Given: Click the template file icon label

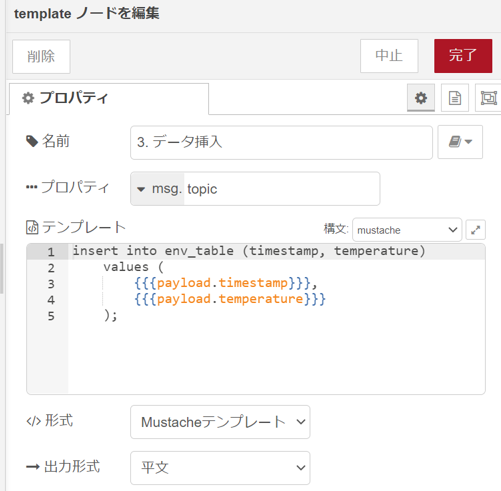Looking at the screenshot, I should (32, 228).
